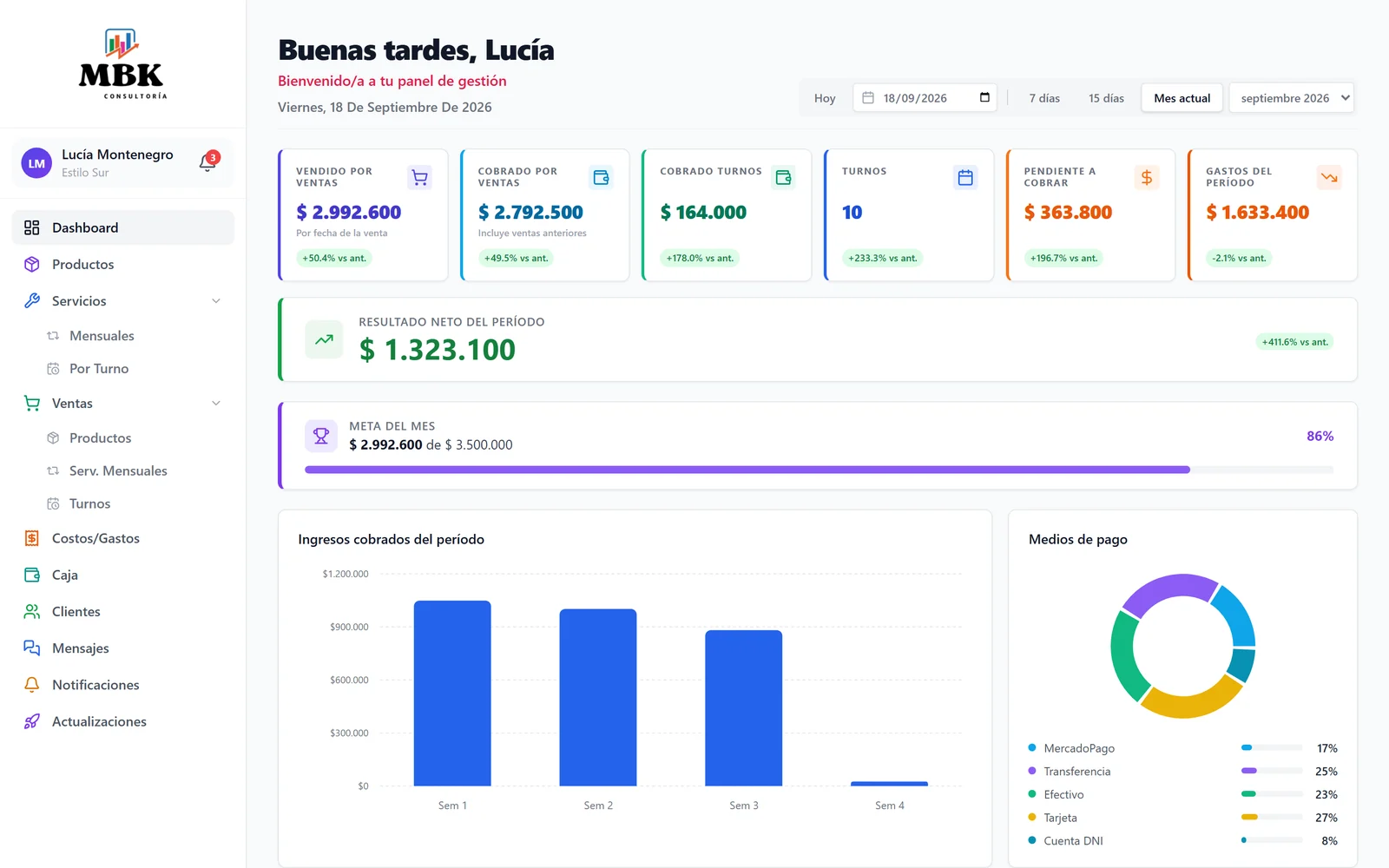Click the Costos/Gastos dollar icon in sidebar
Screen dimensions: 1389x868
[x=32, y=538]
